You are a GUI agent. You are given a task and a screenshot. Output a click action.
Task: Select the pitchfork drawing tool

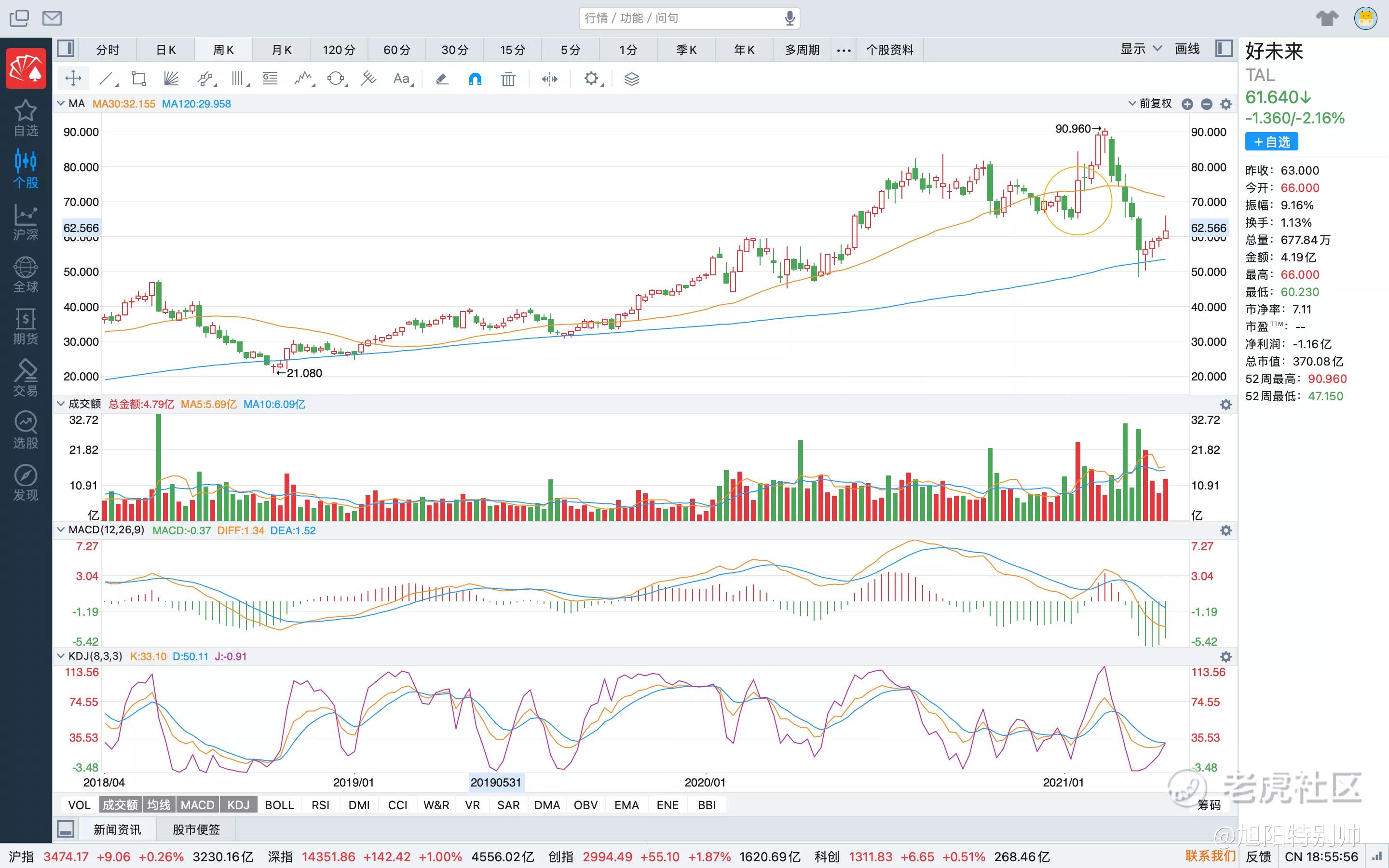[368, 79]
